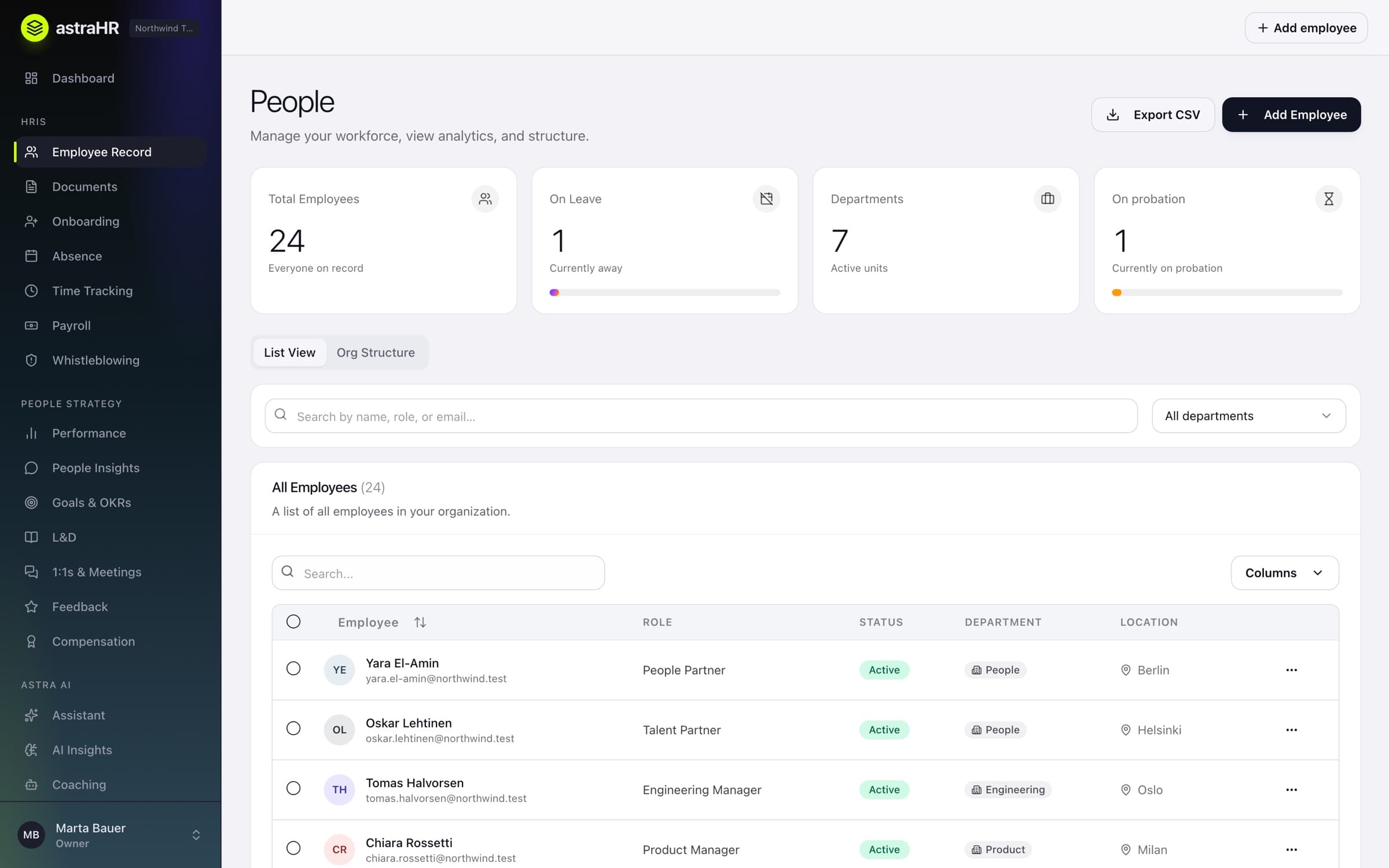Click the astraHR logo icon
The image size is (1389, 868).
point(35,28)
